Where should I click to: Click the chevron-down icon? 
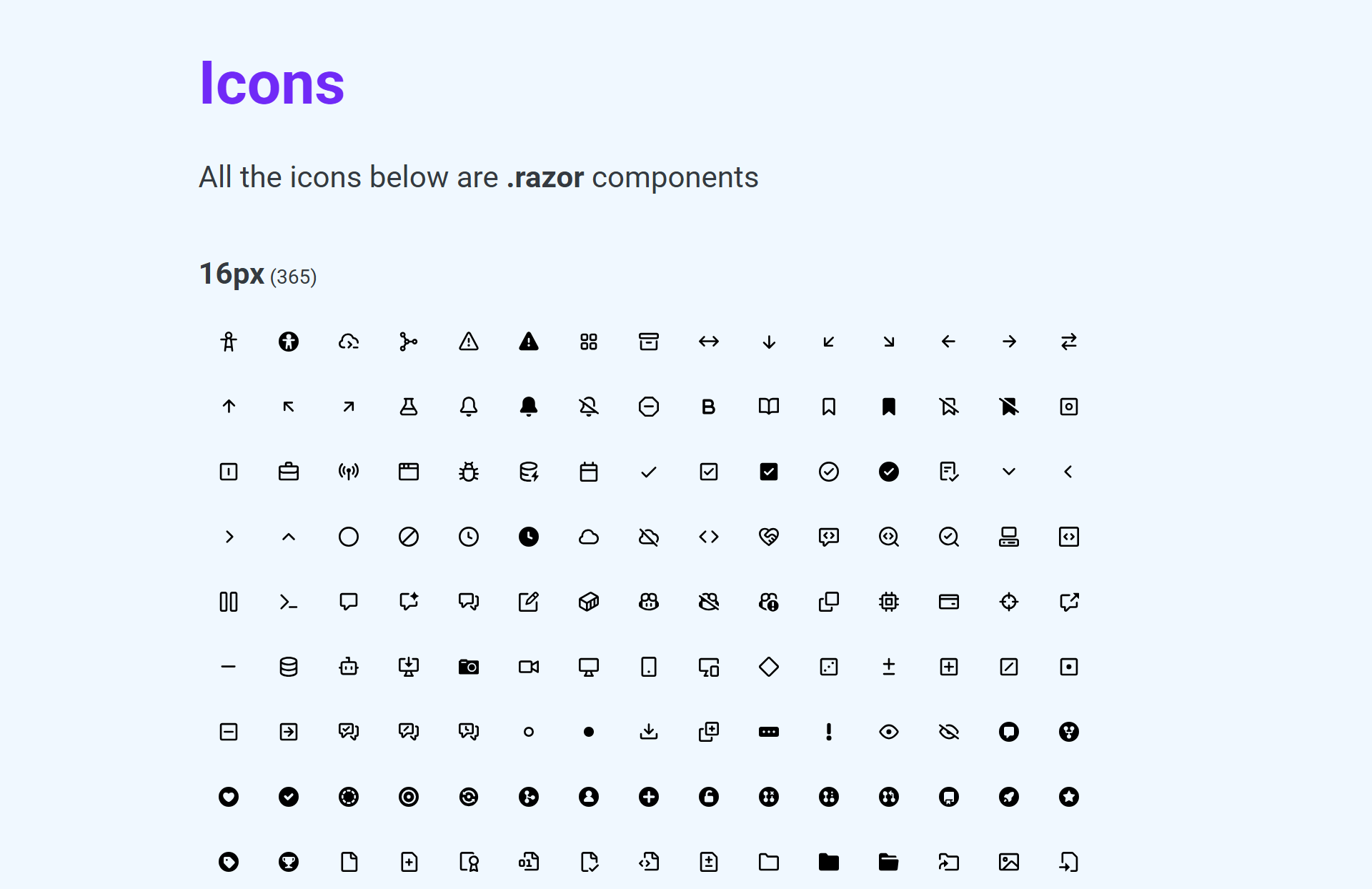point(1008,471)
